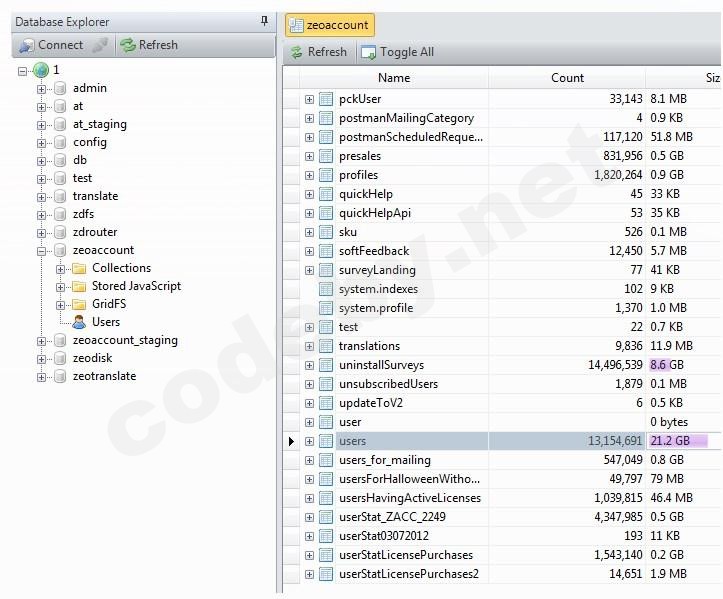Screen dimensions: 723x599
Task: Select the test database in the tree
Action: 83,178
